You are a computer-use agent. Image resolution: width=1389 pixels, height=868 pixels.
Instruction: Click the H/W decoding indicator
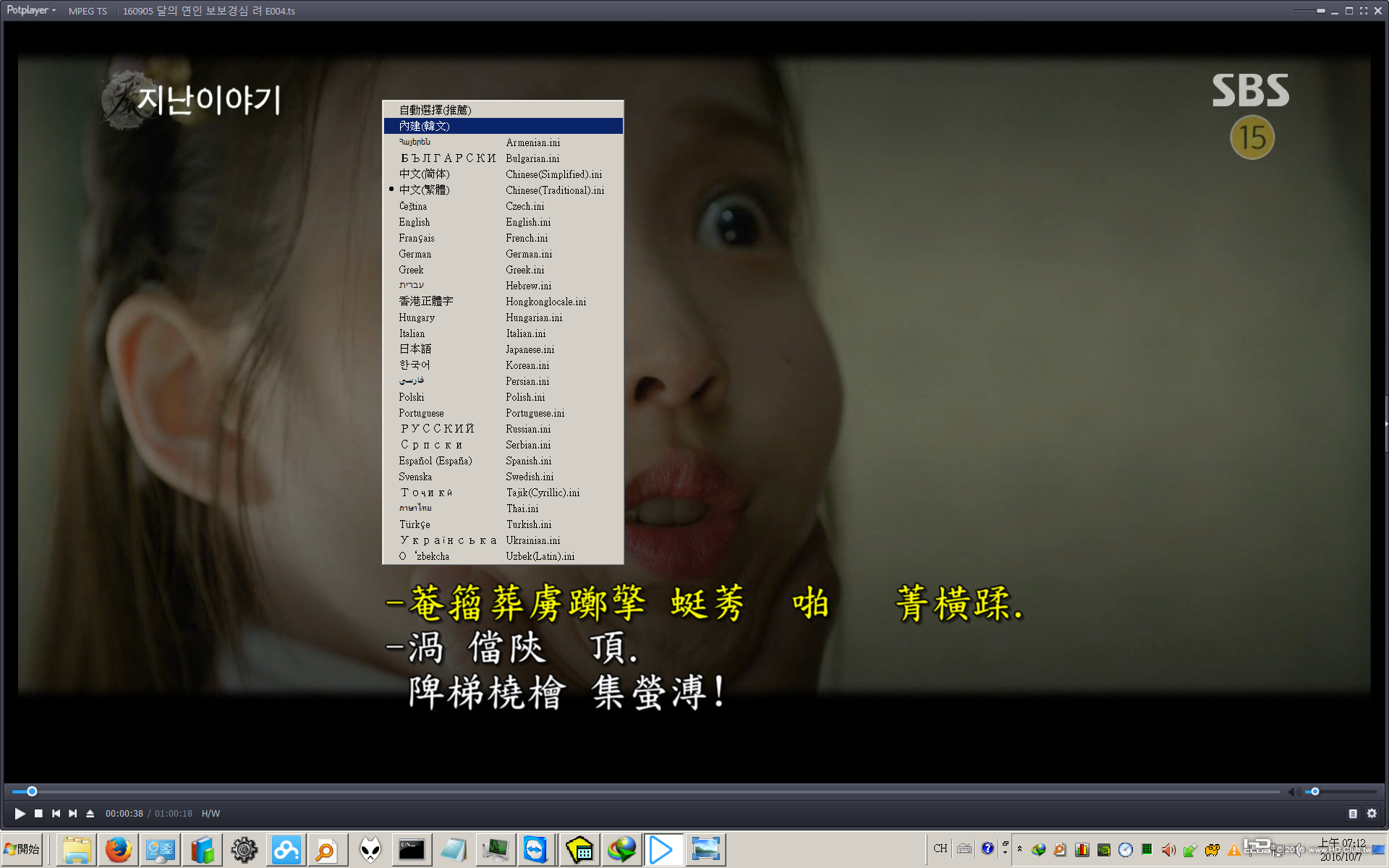(x=210, y=813)
